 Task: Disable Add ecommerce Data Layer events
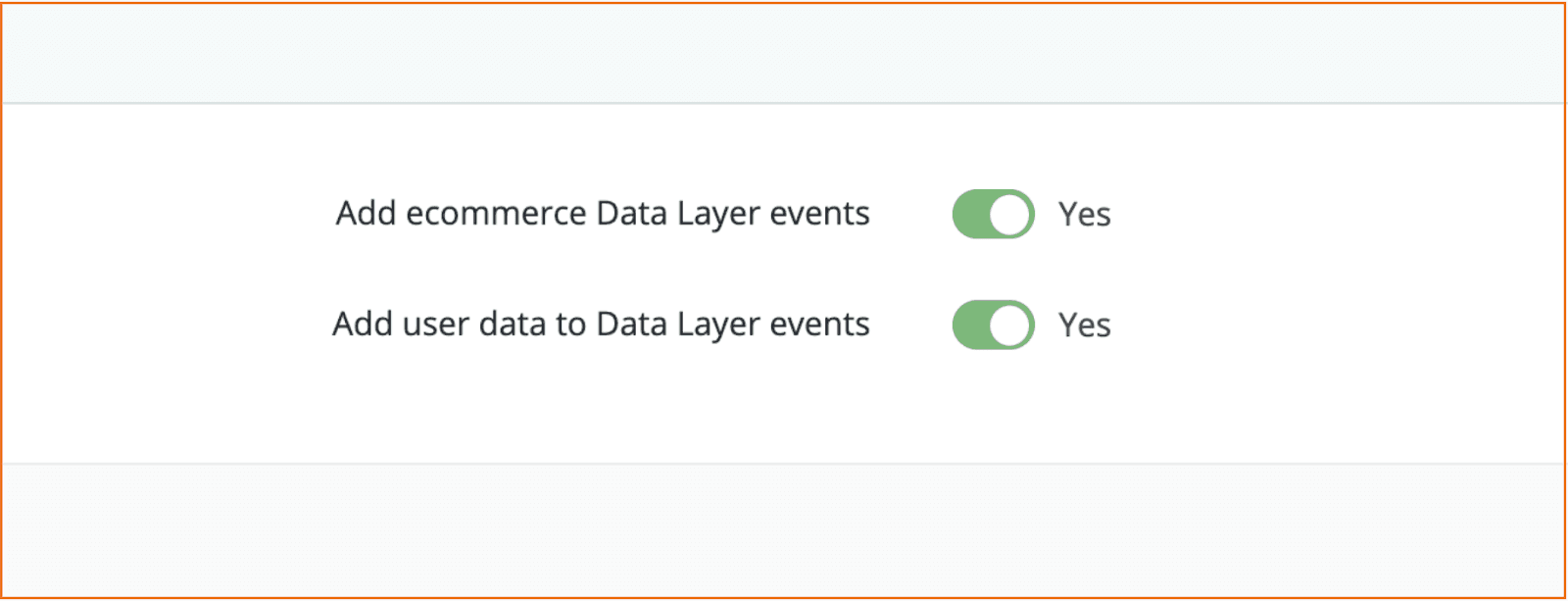tap(993, 214)
